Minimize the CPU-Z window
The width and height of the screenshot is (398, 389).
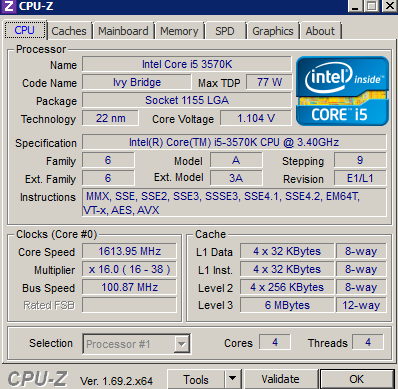point(355,6)
